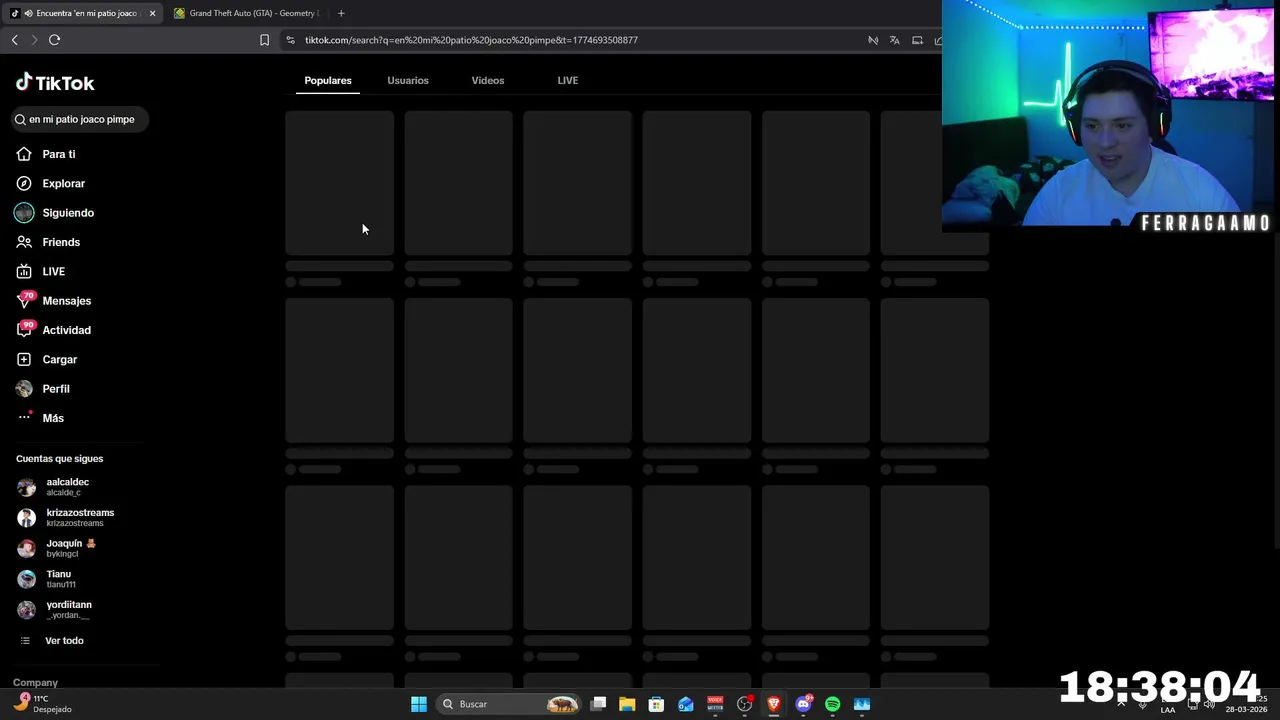1280x720 pixels.
Task: Reload the current page
Action: (54, 40)
